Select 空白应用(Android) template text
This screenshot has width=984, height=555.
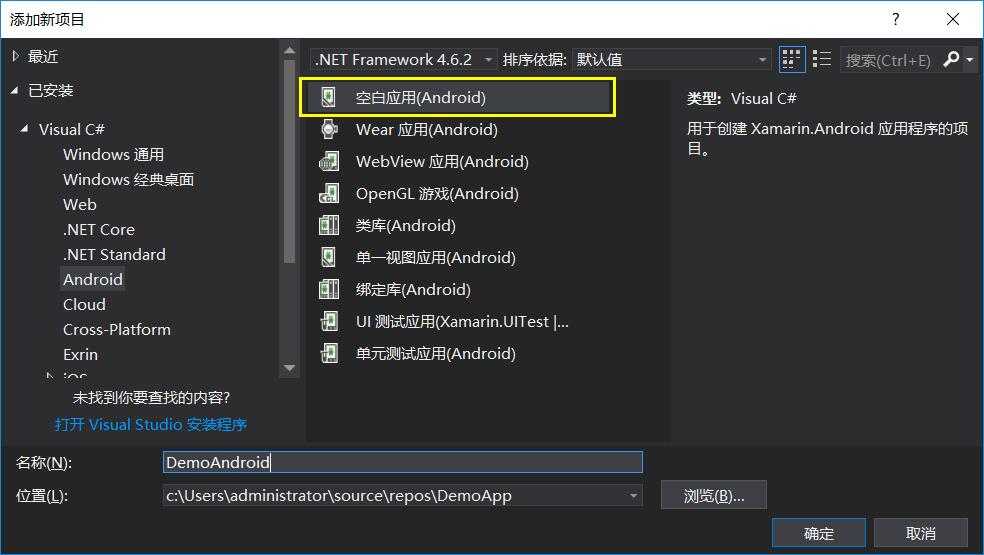(x=420, y=97)
